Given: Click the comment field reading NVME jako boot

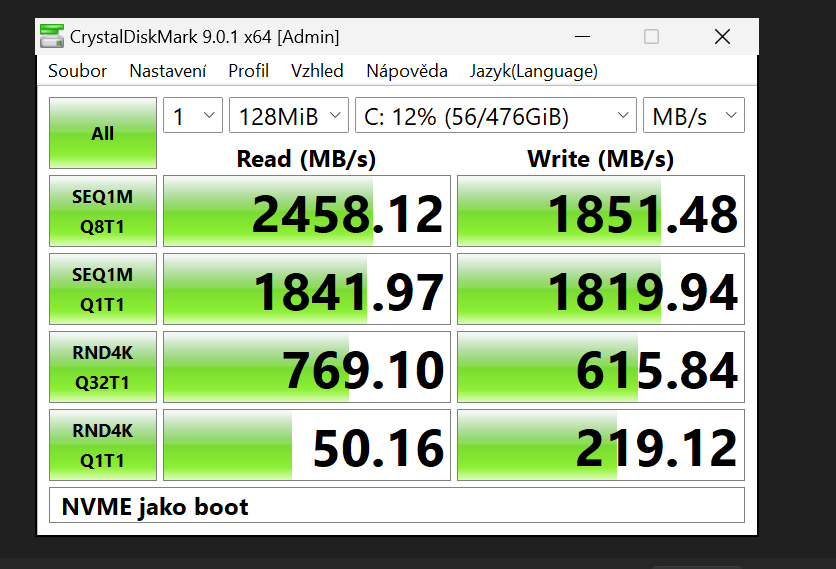Looking at the screenshot, I should 396,506.
